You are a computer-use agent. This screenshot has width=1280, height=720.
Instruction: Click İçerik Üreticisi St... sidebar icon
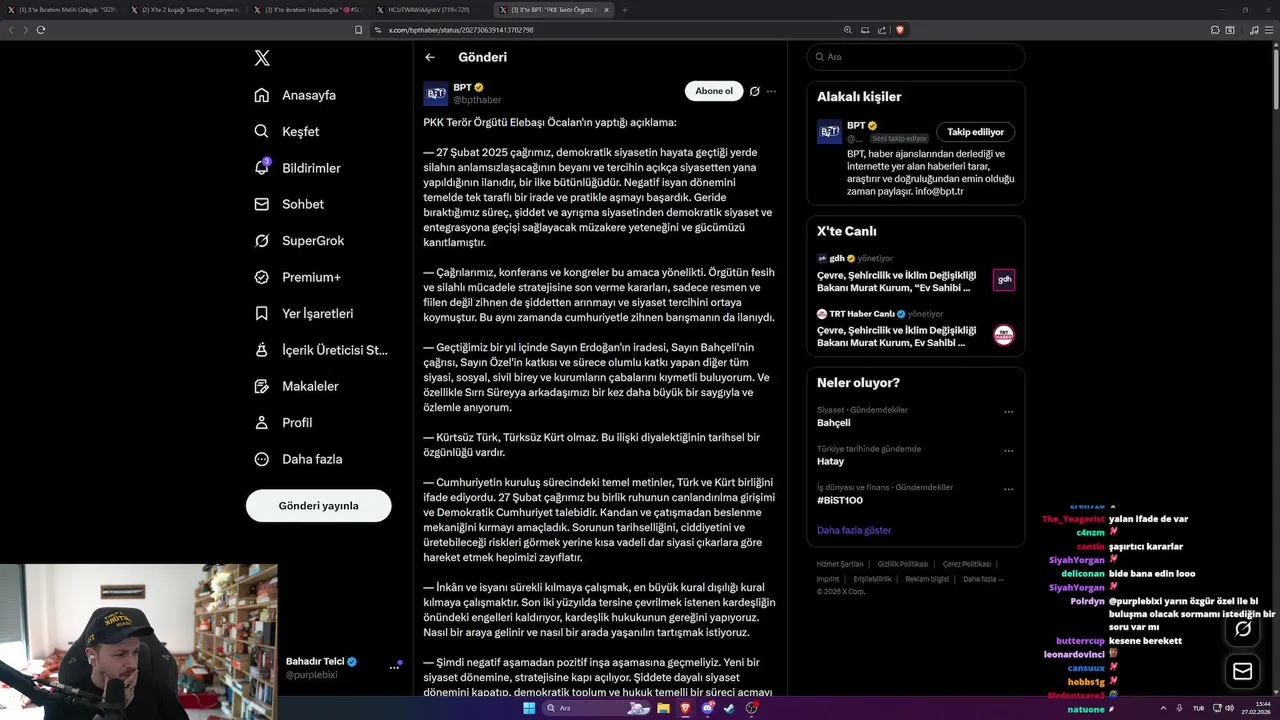pos(262,350)
